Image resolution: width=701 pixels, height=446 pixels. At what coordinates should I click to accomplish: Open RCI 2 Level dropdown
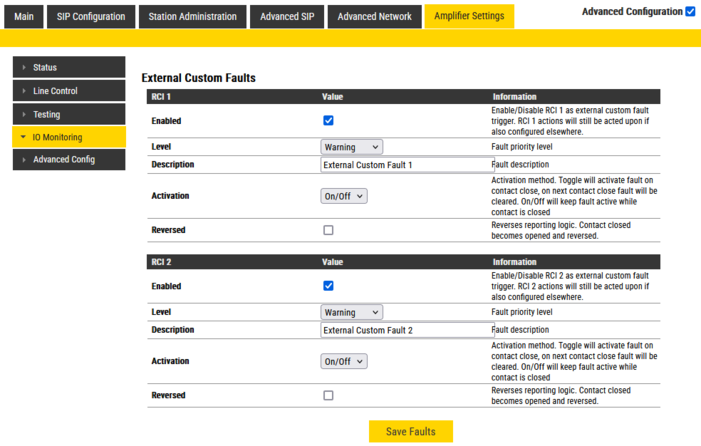351,312
